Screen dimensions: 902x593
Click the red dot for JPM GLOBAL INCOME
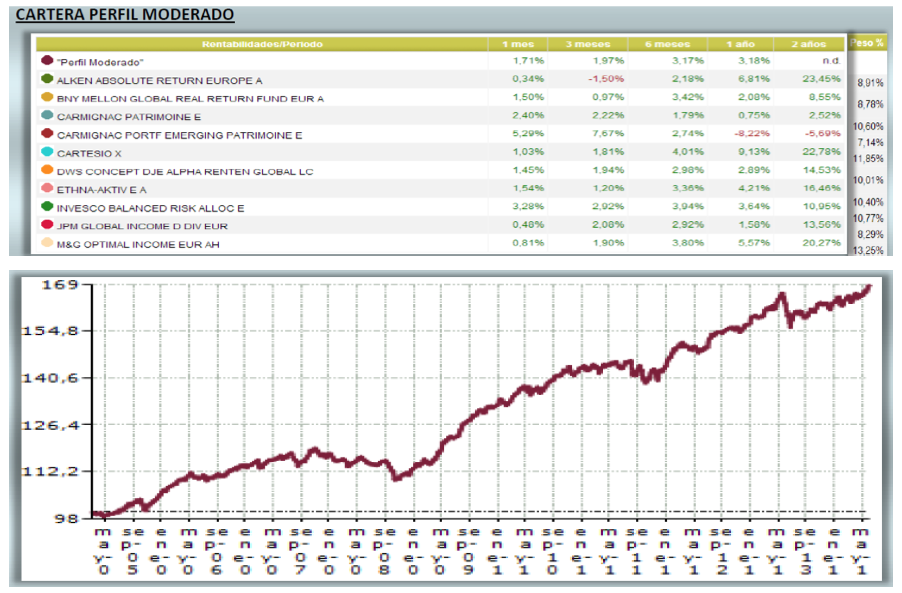click(x=47, y=225)
